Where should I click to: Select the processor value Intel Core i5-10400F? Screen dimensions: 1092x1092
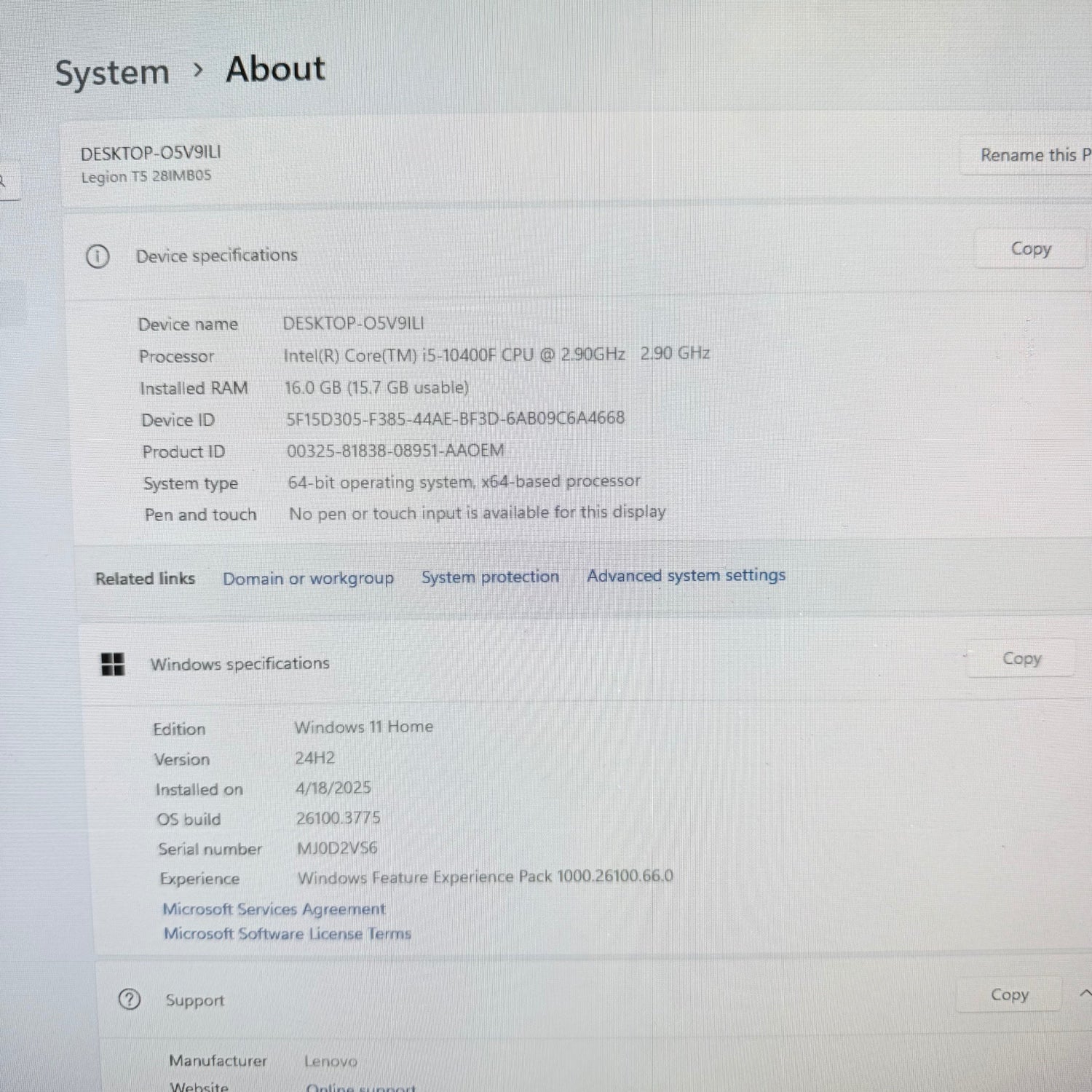click(x=496, y=355)
